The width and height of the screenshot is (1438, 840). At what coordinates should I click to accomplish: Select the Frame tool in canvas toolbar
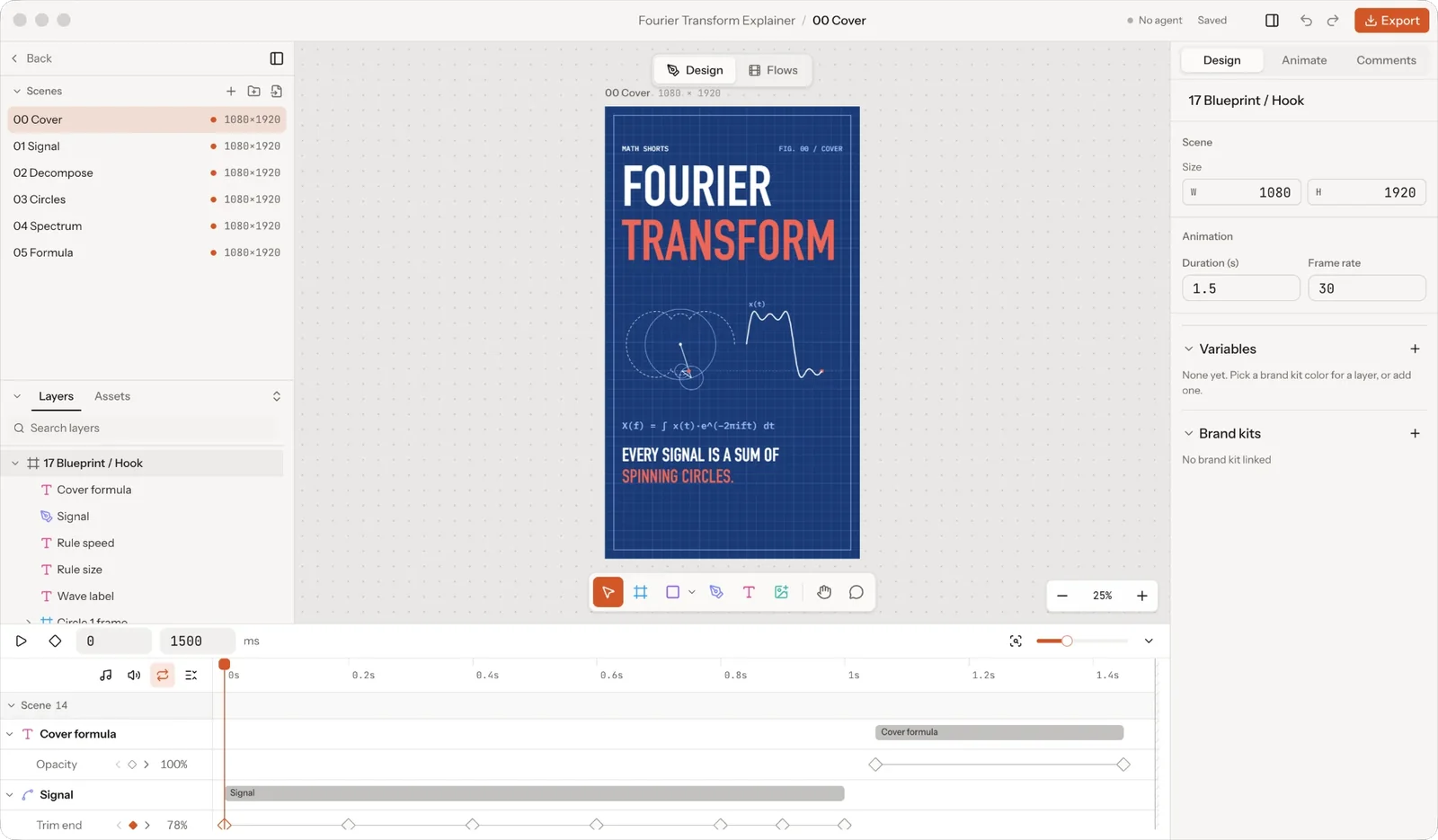640,592
